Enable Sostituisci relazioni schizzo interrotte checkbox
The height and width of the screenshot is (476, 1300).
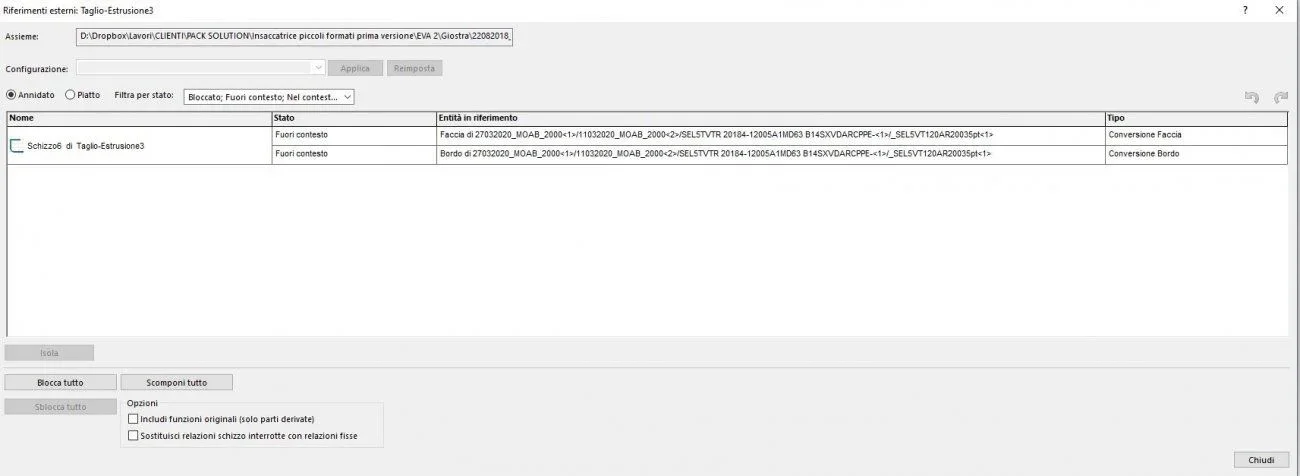pyautogui.click(x=133, y=436)
